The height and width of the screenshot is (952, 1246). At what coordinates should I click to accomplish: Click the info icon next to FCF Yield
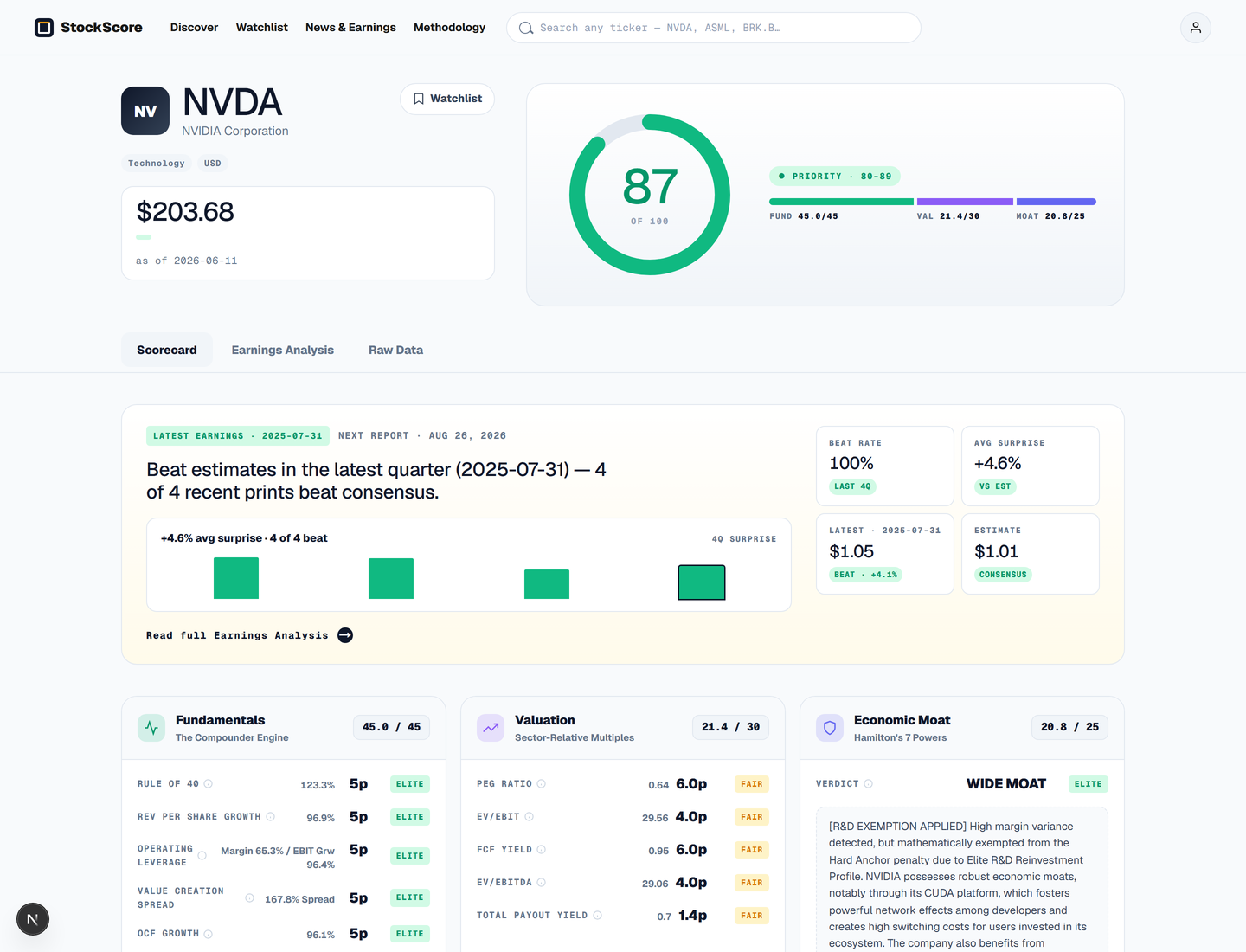(541, 850)
